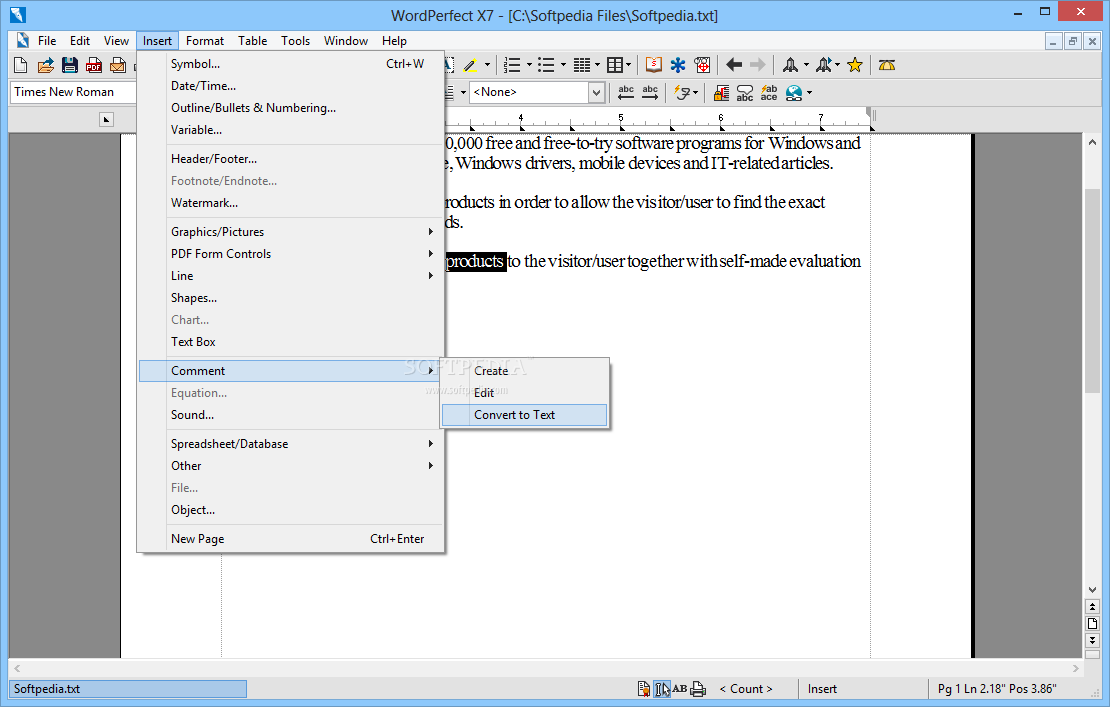Click the Next Page button in scrollbar
This screenshot has width=1110, height=707.
[1092, 640]
